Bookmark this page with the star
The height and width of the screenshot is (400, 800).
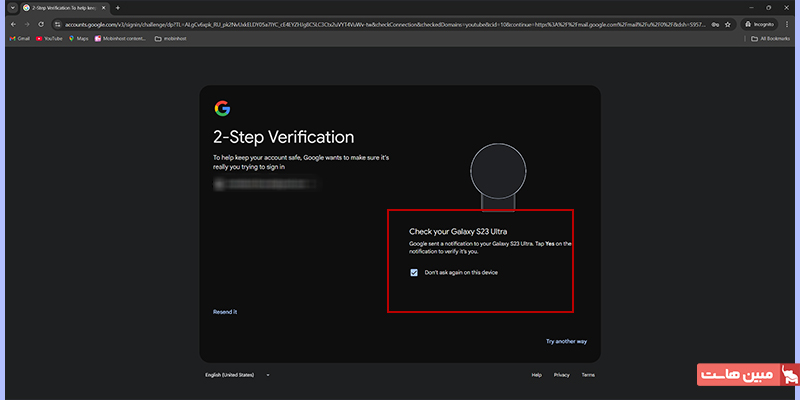728,24
